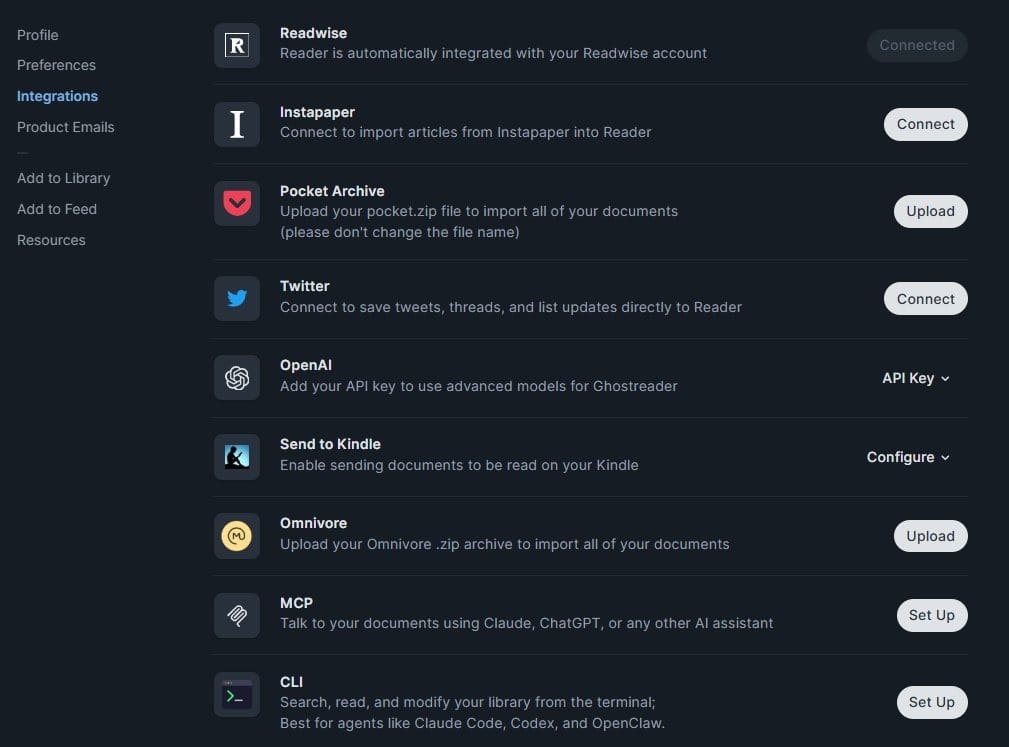Click the Pocket Archive icon
This screenshot has height=747, width=1009.
[237, 204]
